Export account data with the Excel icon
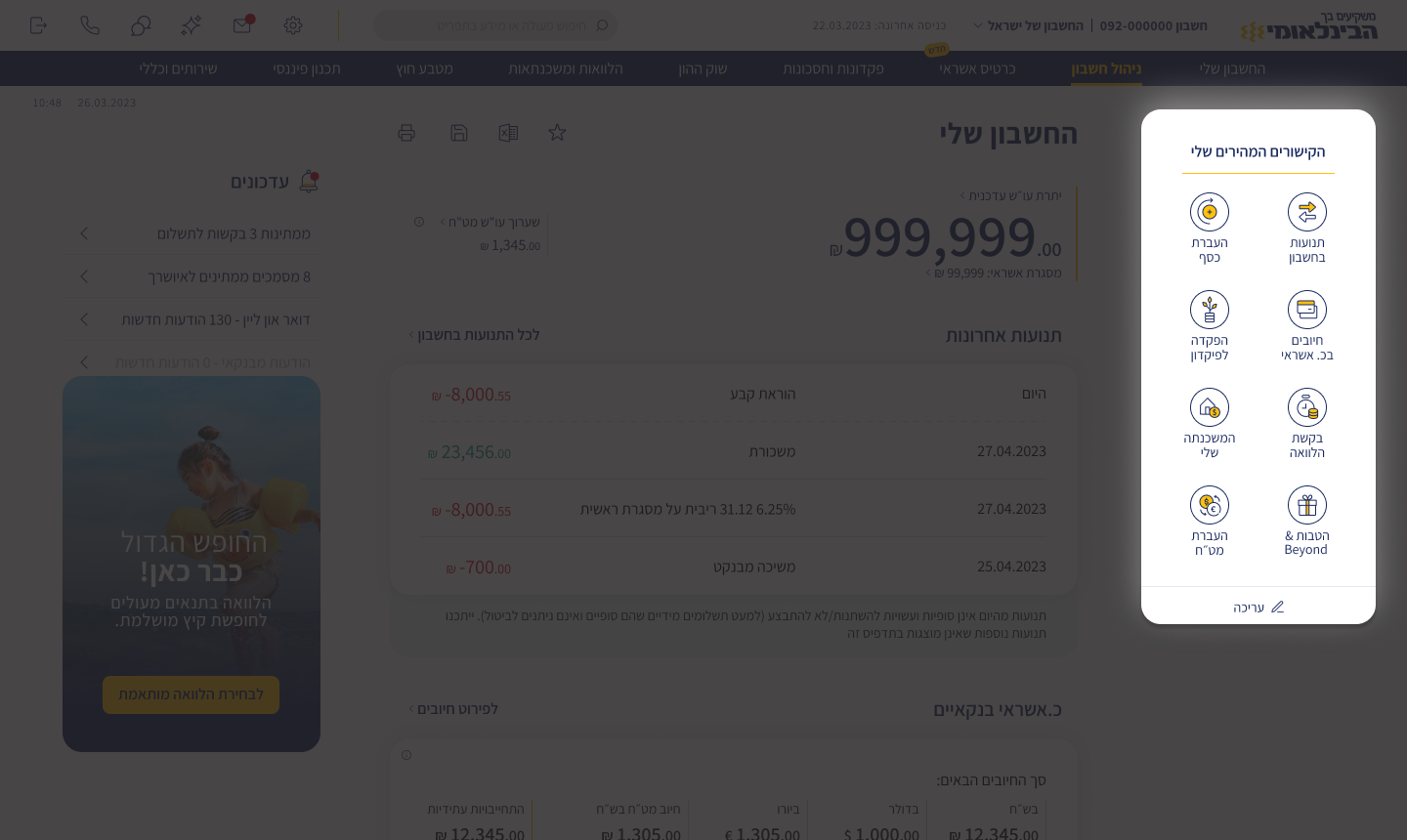The height and width of the screenshot is (840, 1407). (508, 133)
